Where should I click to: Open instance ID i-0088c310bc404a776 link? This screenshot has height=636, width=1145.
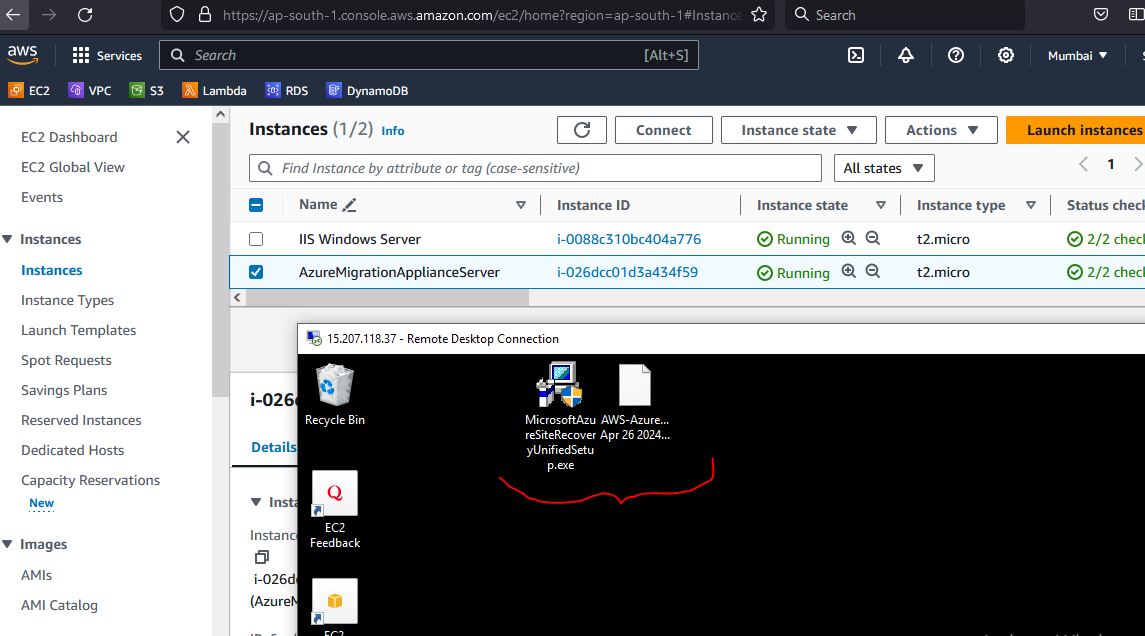tap(628, 239)
